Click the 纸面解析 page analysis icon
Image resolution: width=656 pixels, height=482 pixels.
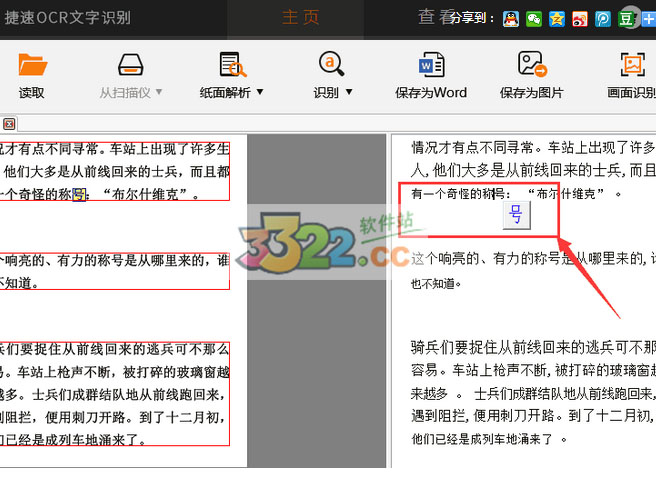click(x=233, y=64)
